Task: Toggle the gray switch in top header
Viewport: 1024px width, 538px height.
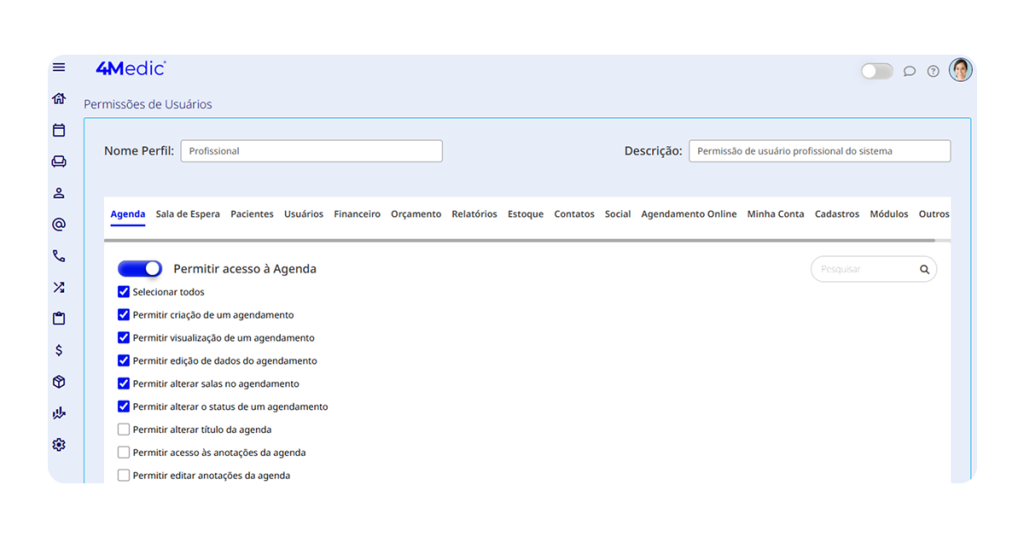Action: 876,71
